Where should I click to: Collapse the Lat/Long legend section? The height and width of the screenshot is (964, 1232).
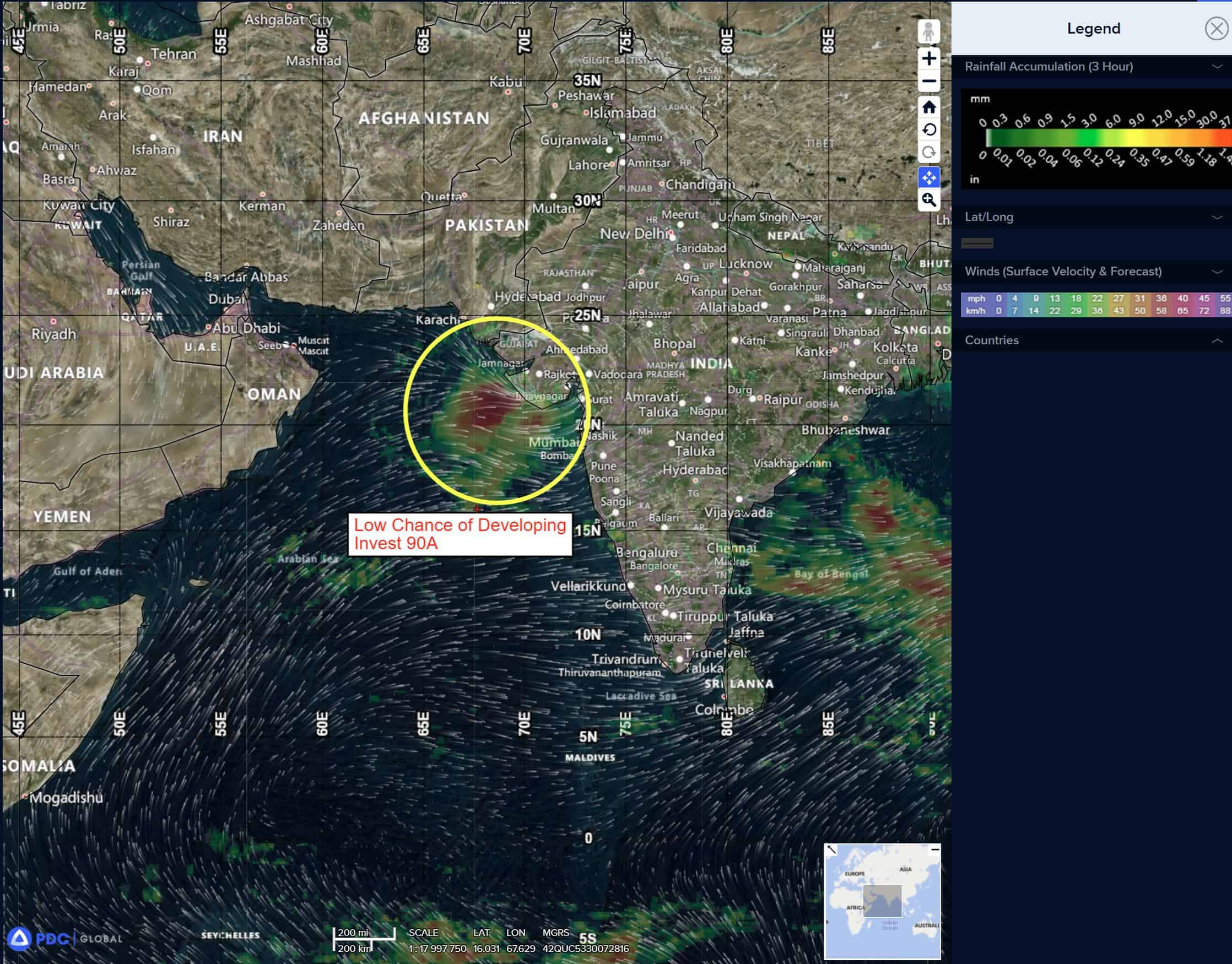[1217, 217]
